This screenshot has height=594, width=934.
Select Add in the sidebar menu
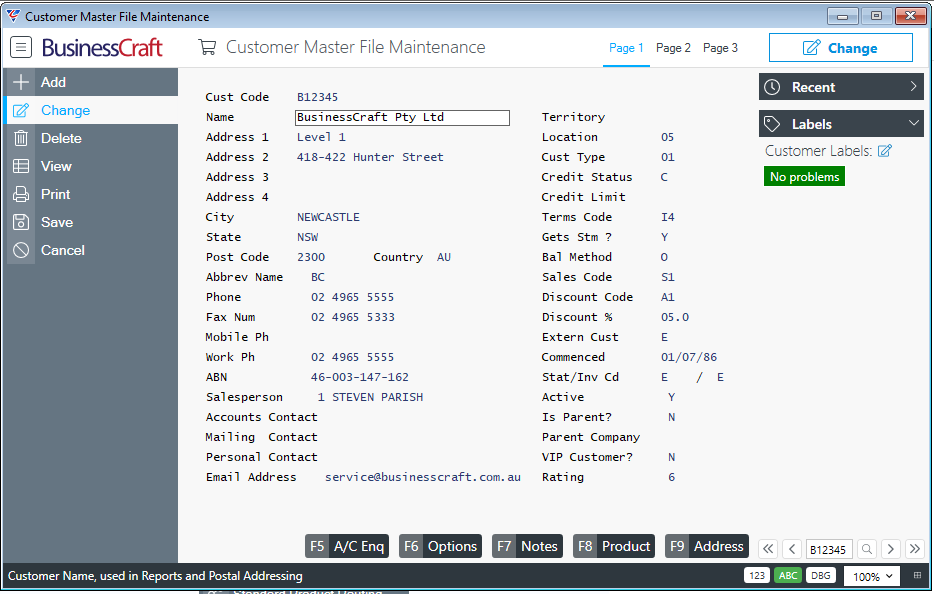92,82
